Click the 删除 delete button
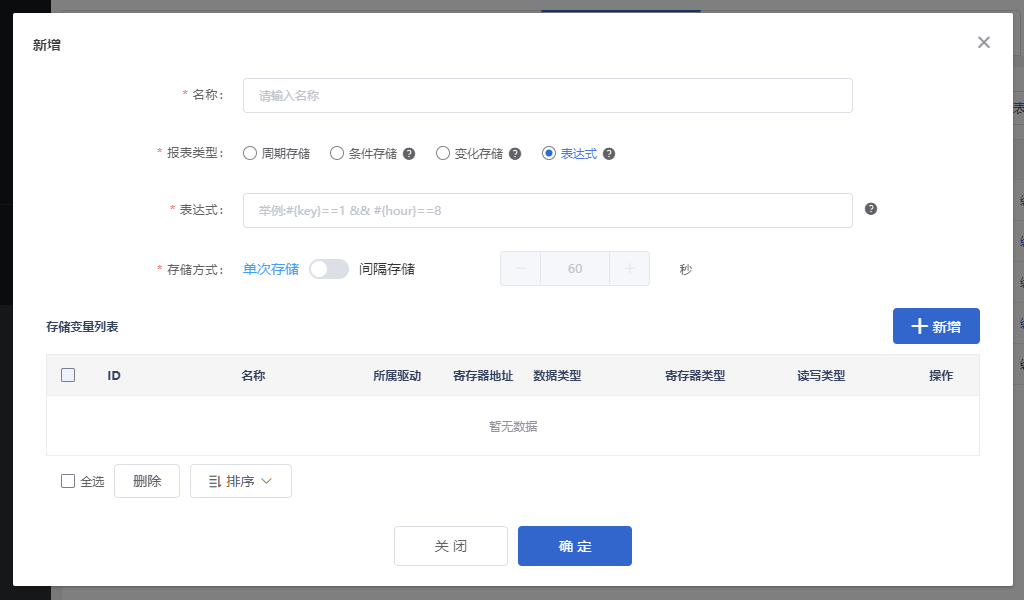Viewport: 1024px width, 600px height. [146, 481]
